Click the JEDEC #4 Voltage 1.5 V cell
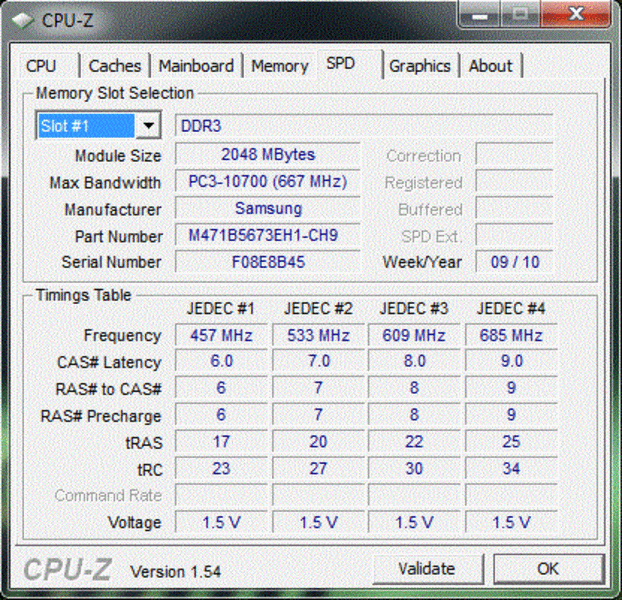 (x=511, y=522)
